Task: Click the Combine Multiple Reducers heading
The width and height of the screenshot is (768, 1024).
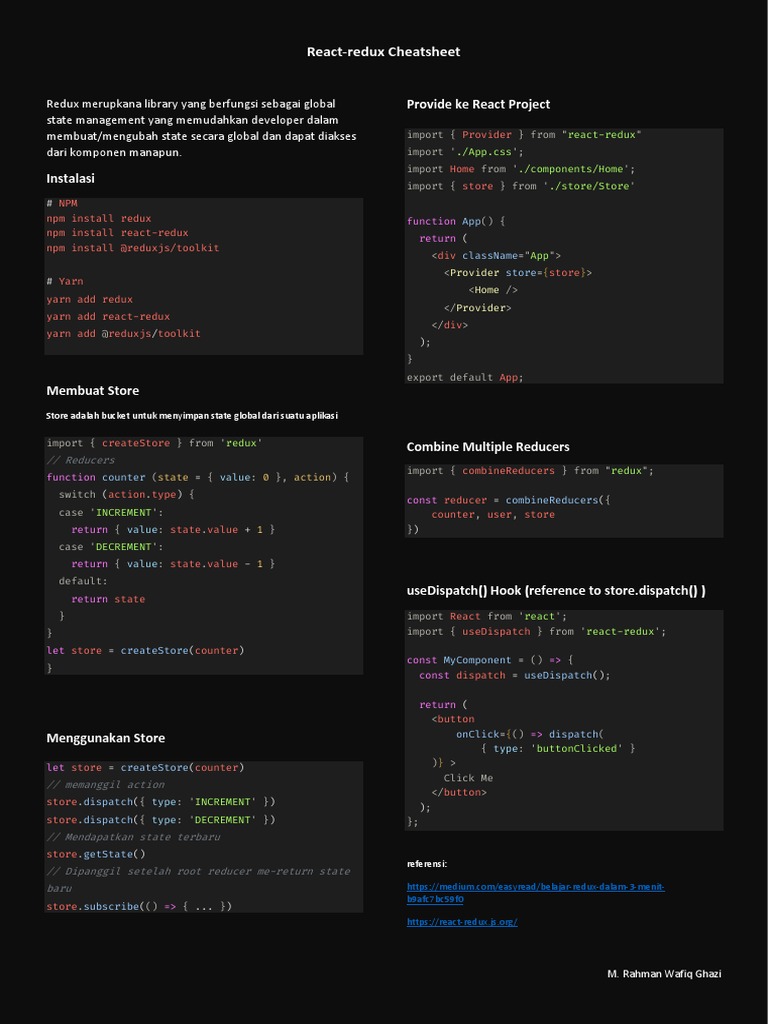Action: click(488, 446)
